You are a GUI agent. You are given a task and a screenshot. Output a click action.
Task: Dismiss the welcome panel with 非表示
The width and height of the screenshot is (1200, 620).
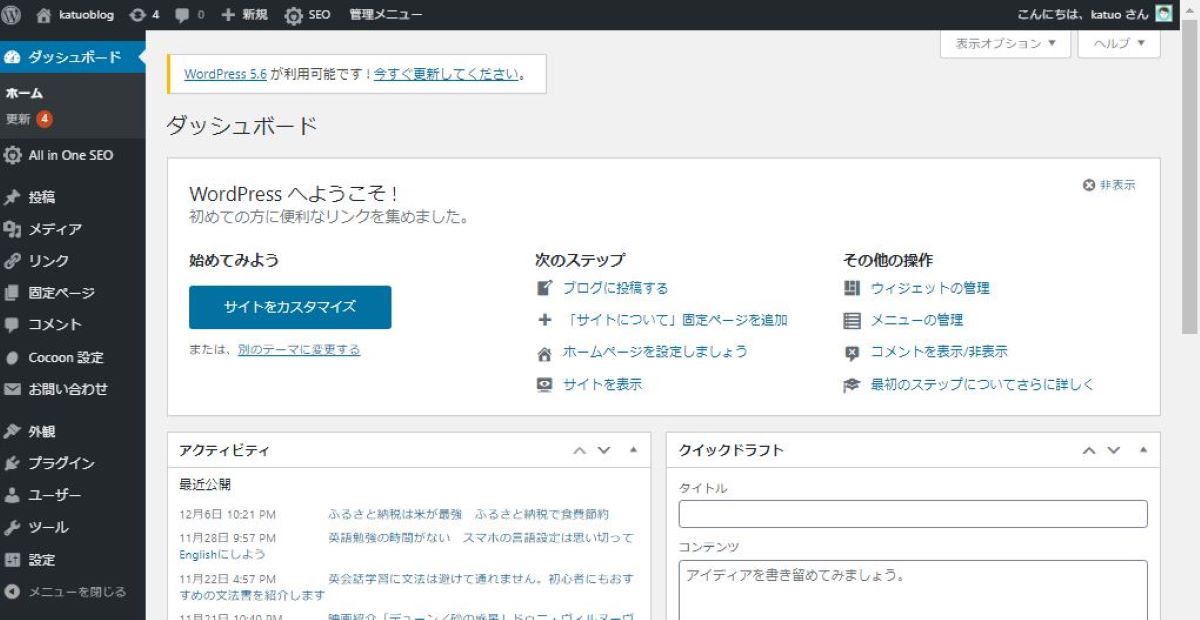[x=1110, y=185]
